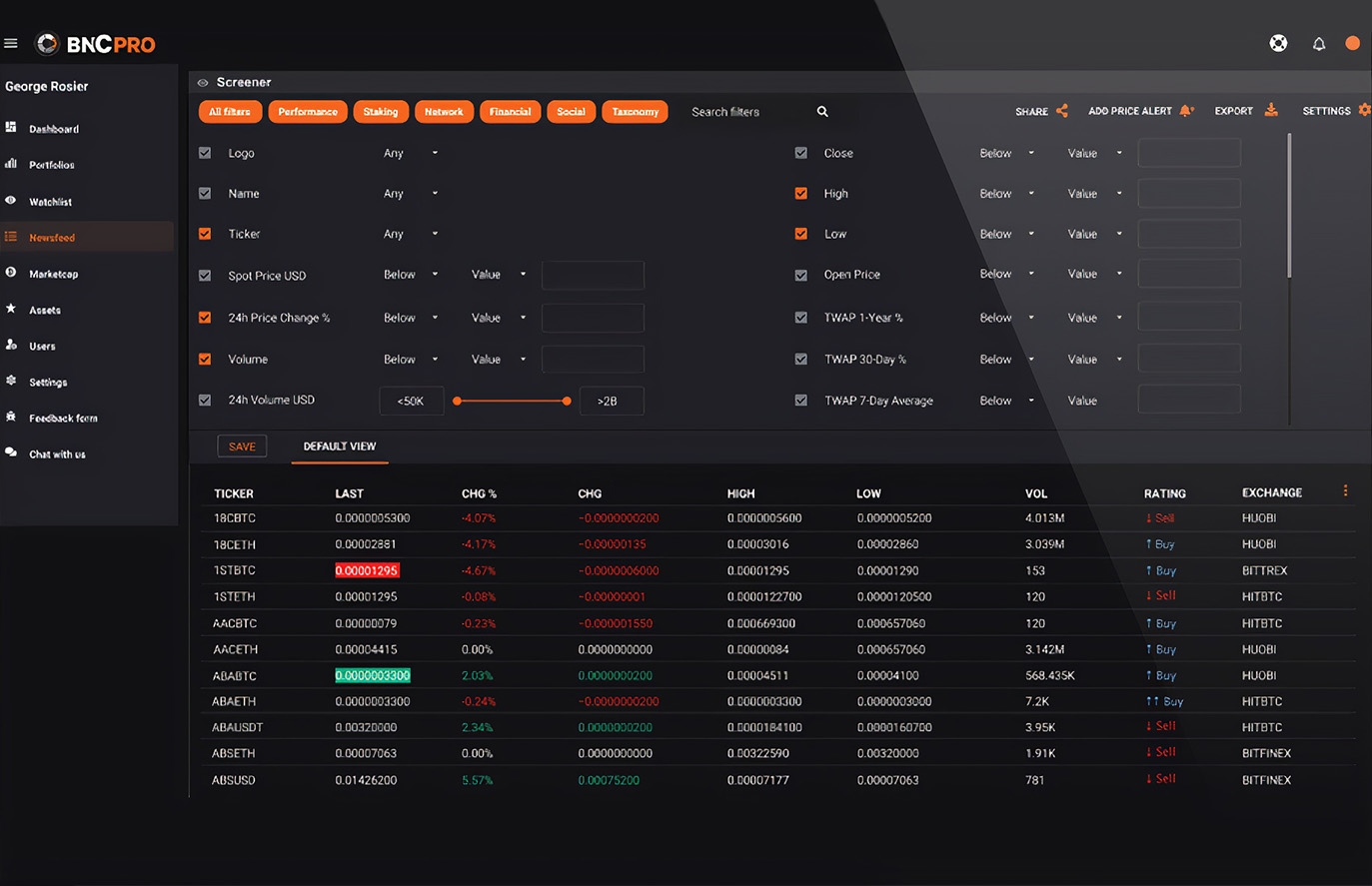This screenshot has width=1372, height=886.
Task: Open the Logo Any dropdown
Action: 411,153
